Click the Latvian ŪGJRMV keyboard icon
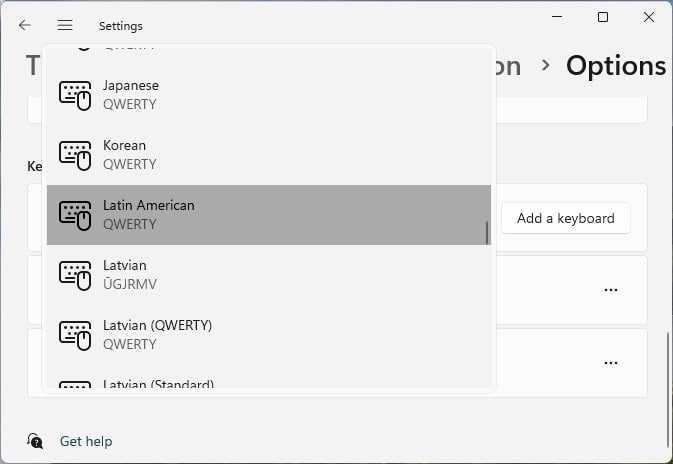The image size is (673, 464). click(75, 275)
